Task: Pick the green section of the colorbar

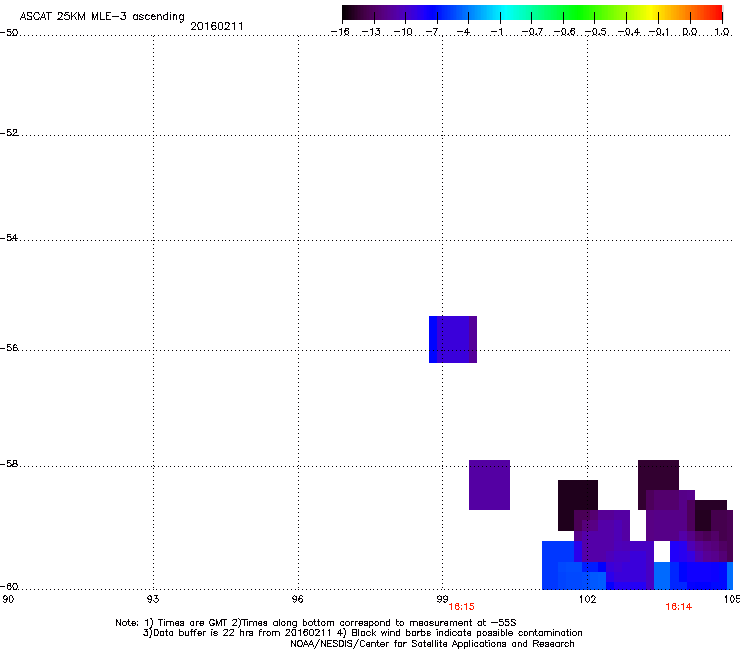Action: (579, 12)
